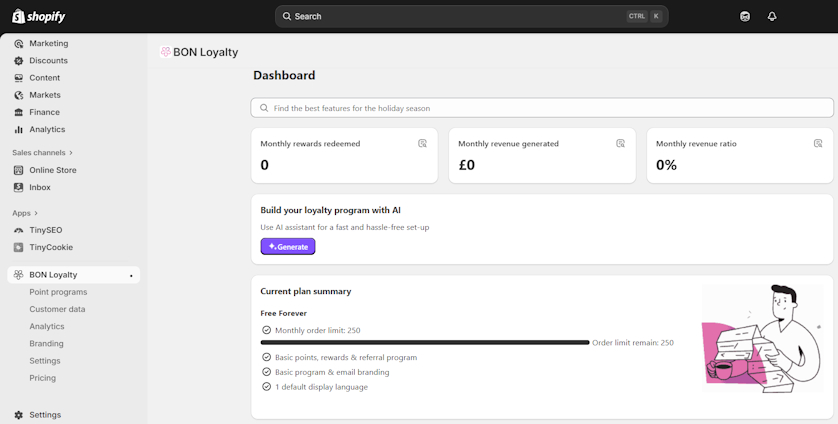
Task: Click the Inbox icon in sidebar
Action: point(19,187)
